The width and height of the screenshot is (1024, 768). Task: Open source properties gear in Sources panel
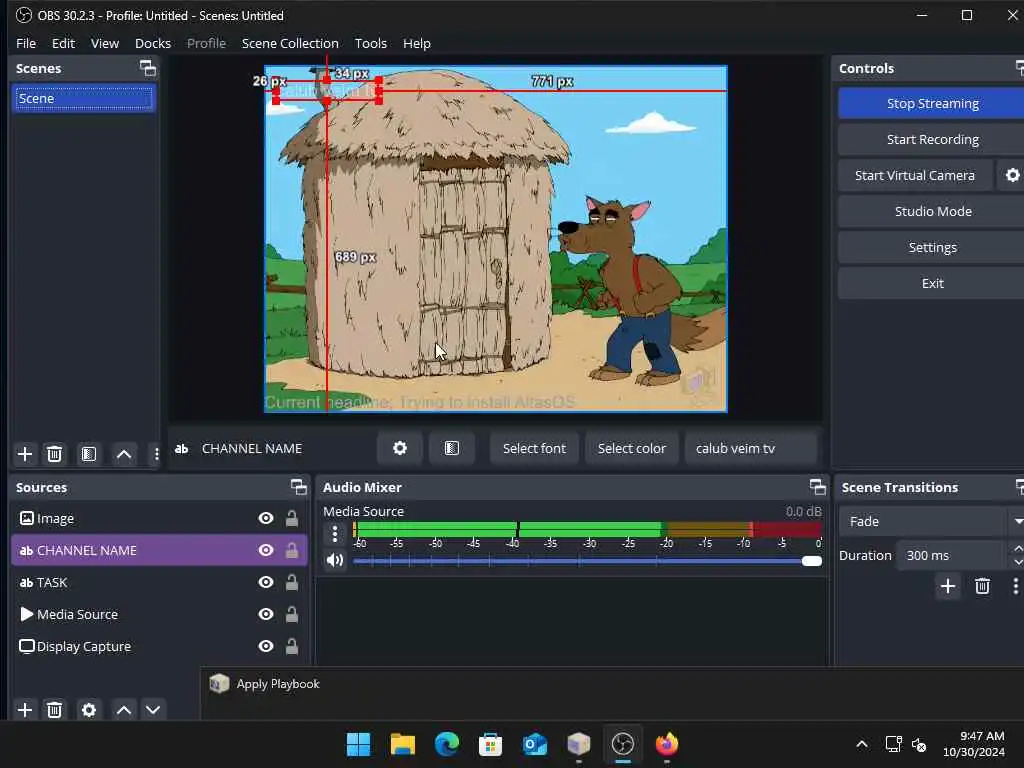point(89,710)
